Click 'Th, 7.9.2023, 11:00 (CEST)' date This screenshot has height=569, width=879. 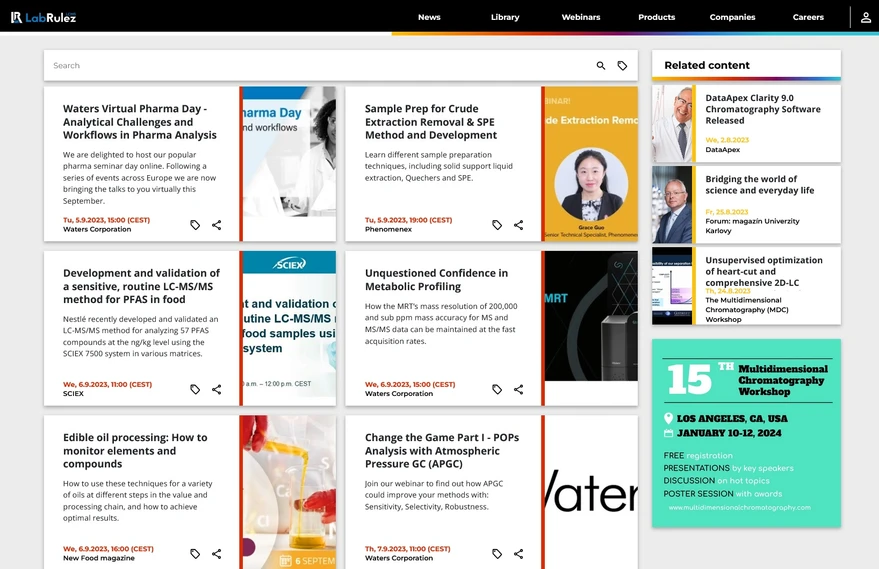click(x=408, y=549)
